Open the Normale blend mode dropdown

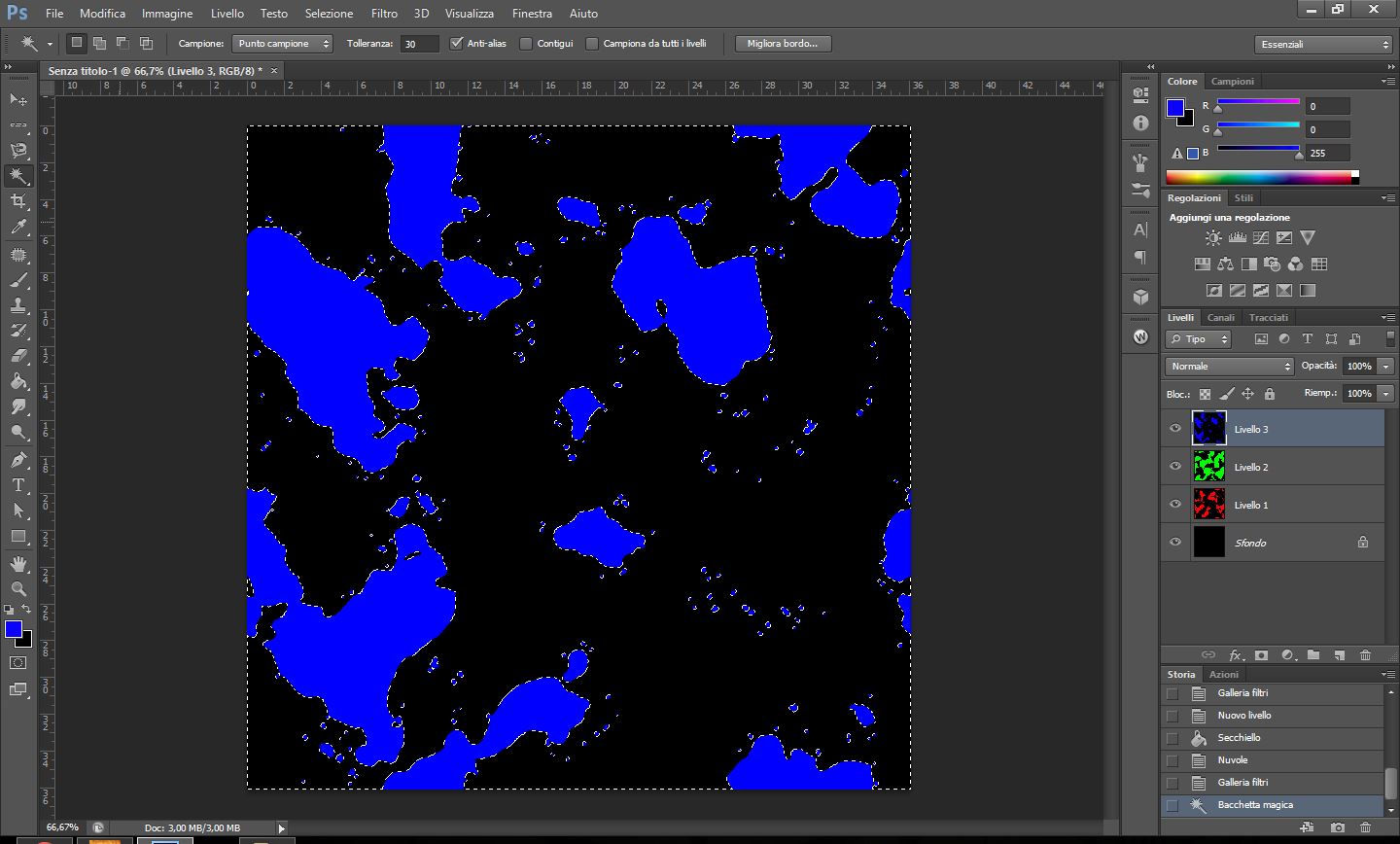(1229, 367)
